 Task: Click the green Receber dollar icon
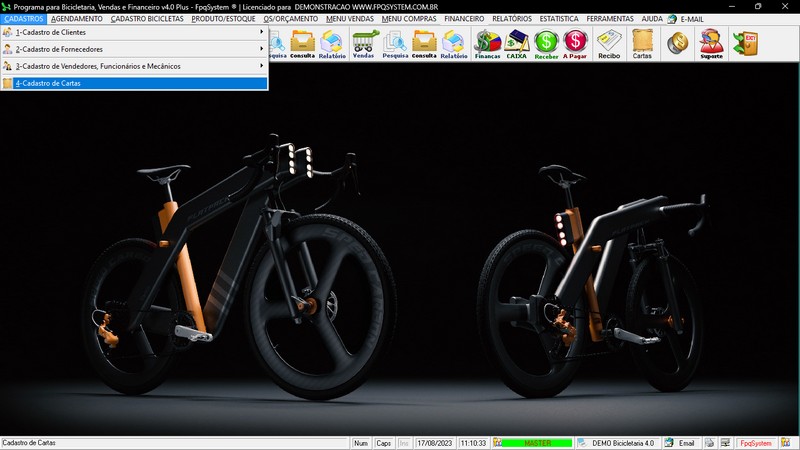click(x=546, y=43)
